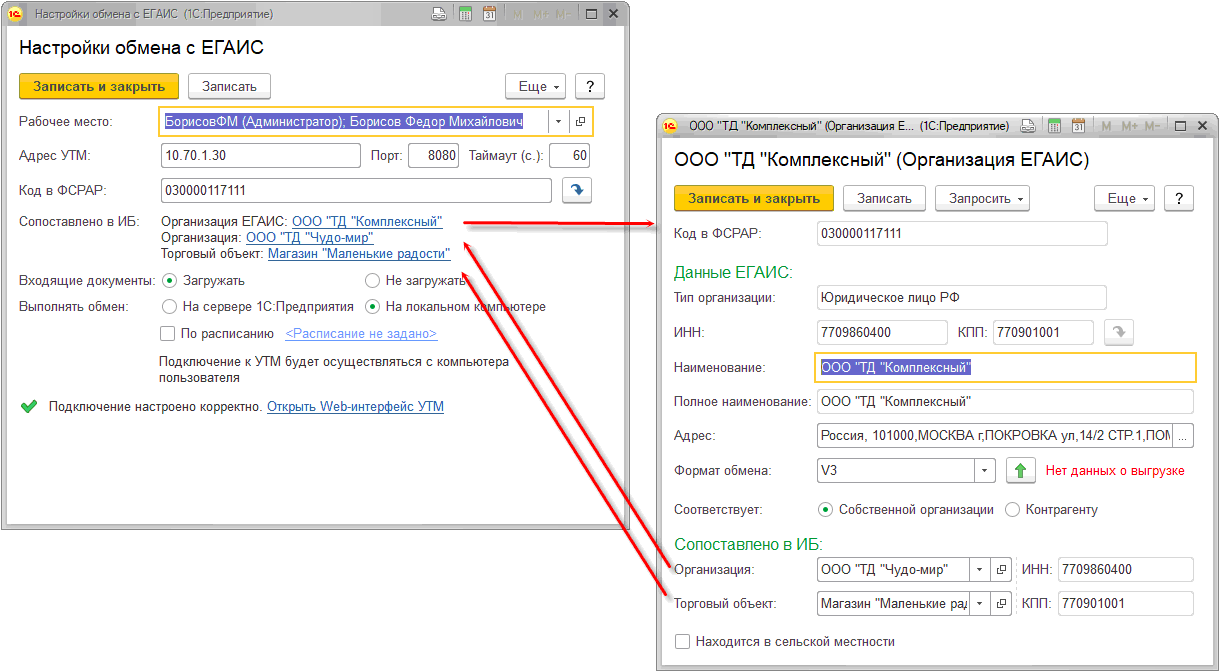
Task: Click 1C logo icon in Настройки обмена window
Action: [15, 15]
